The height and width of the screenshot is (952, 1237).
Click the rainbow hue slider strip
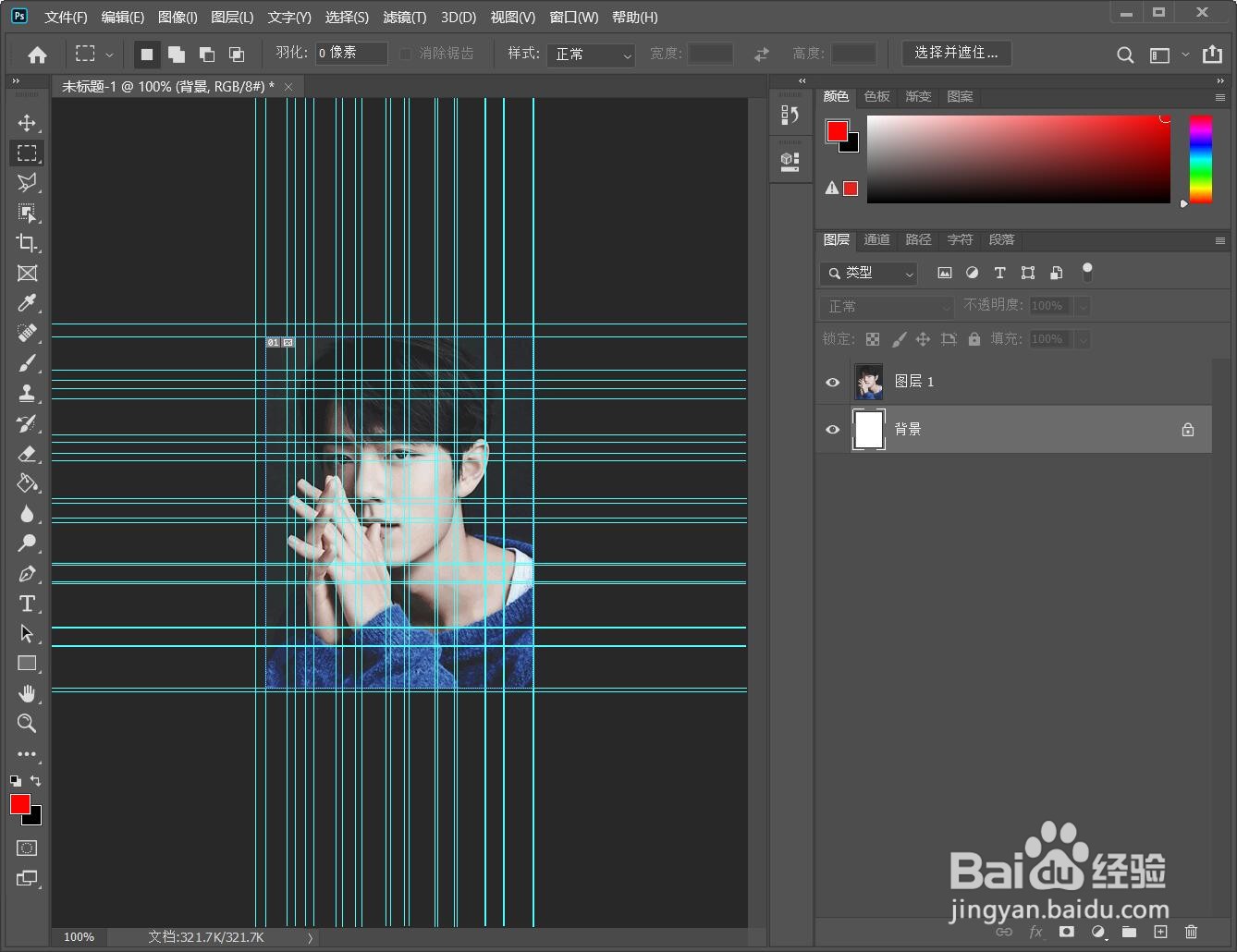click(x=1200, y=159)
